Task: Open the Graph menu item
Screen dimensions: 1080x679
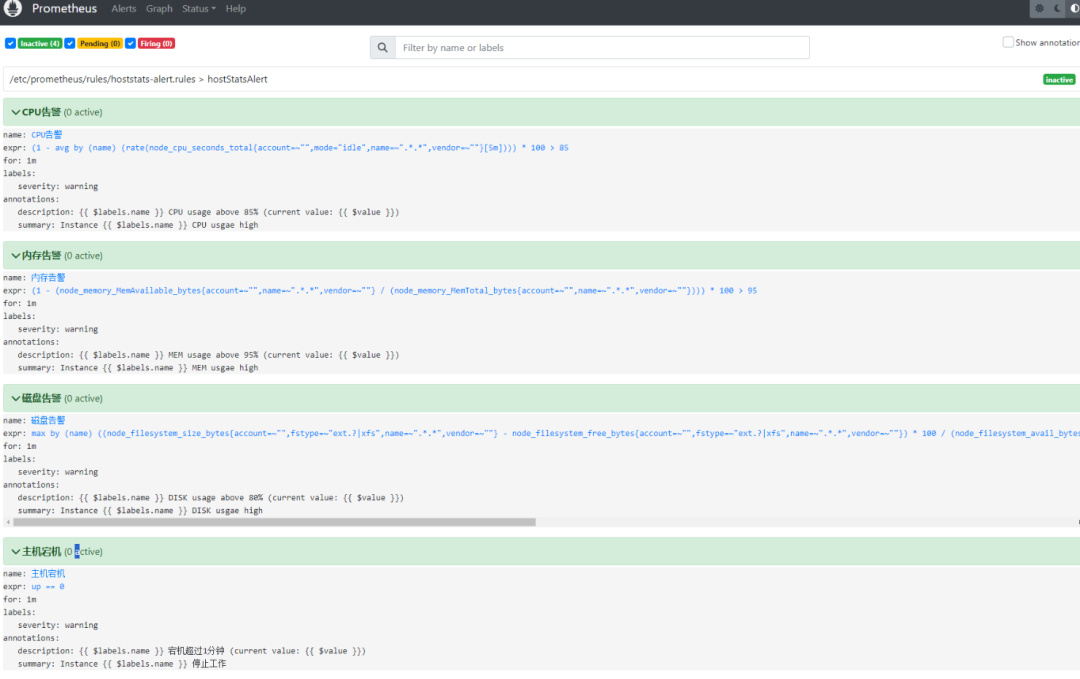Action: click(x=159, y=9)
